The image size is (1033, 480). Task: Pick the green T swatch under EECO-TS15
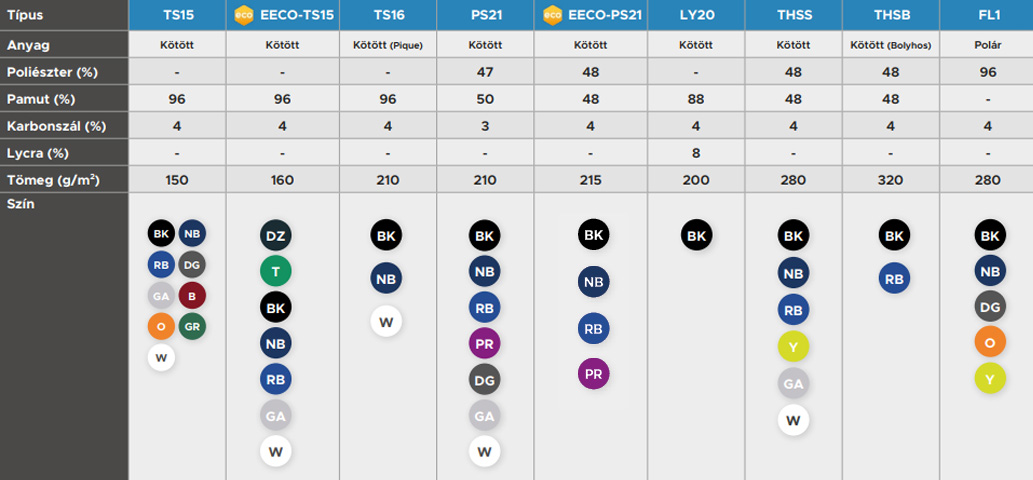[x=276, y=271]
